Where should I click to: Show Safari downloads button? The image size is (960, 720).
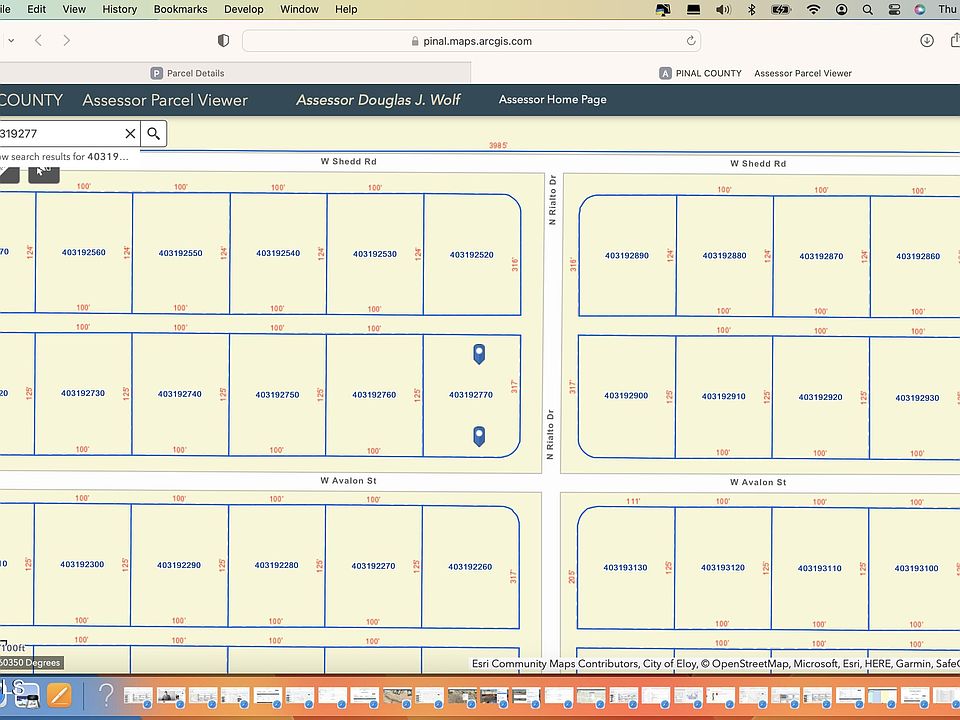click(927, 41)
